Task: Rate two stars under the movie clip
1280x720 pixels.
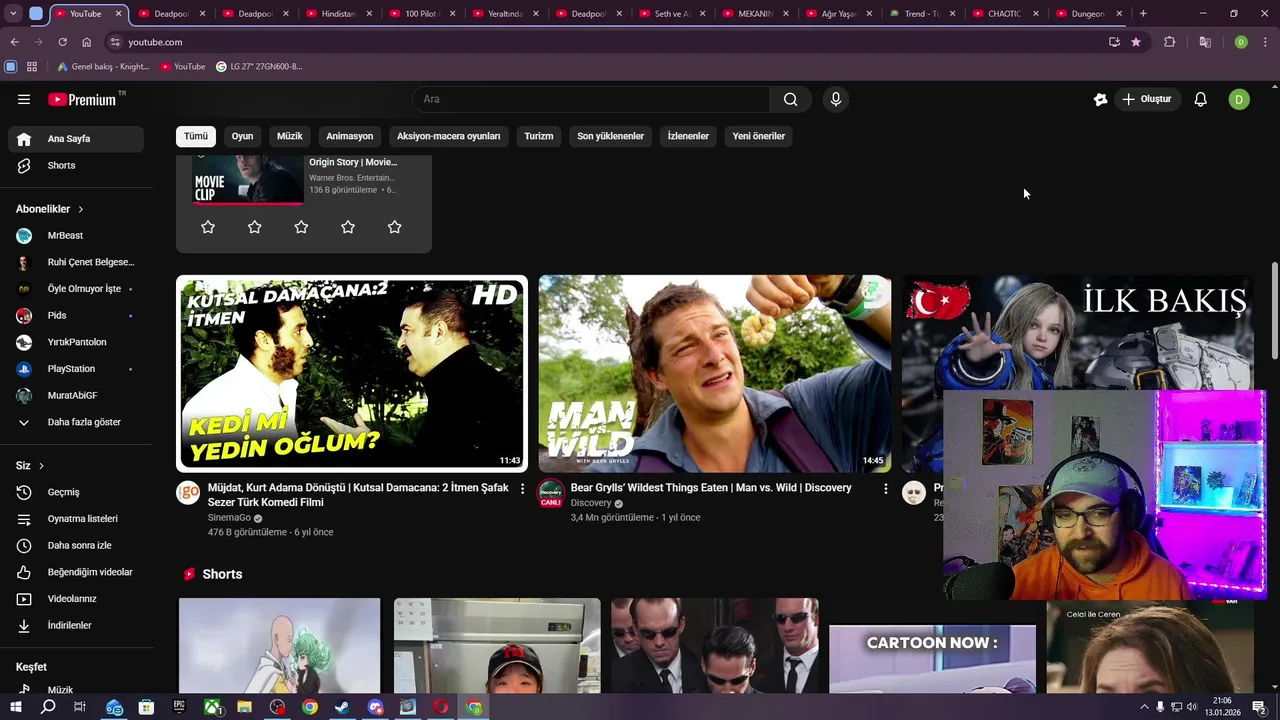Action: [x=255, y=227]
